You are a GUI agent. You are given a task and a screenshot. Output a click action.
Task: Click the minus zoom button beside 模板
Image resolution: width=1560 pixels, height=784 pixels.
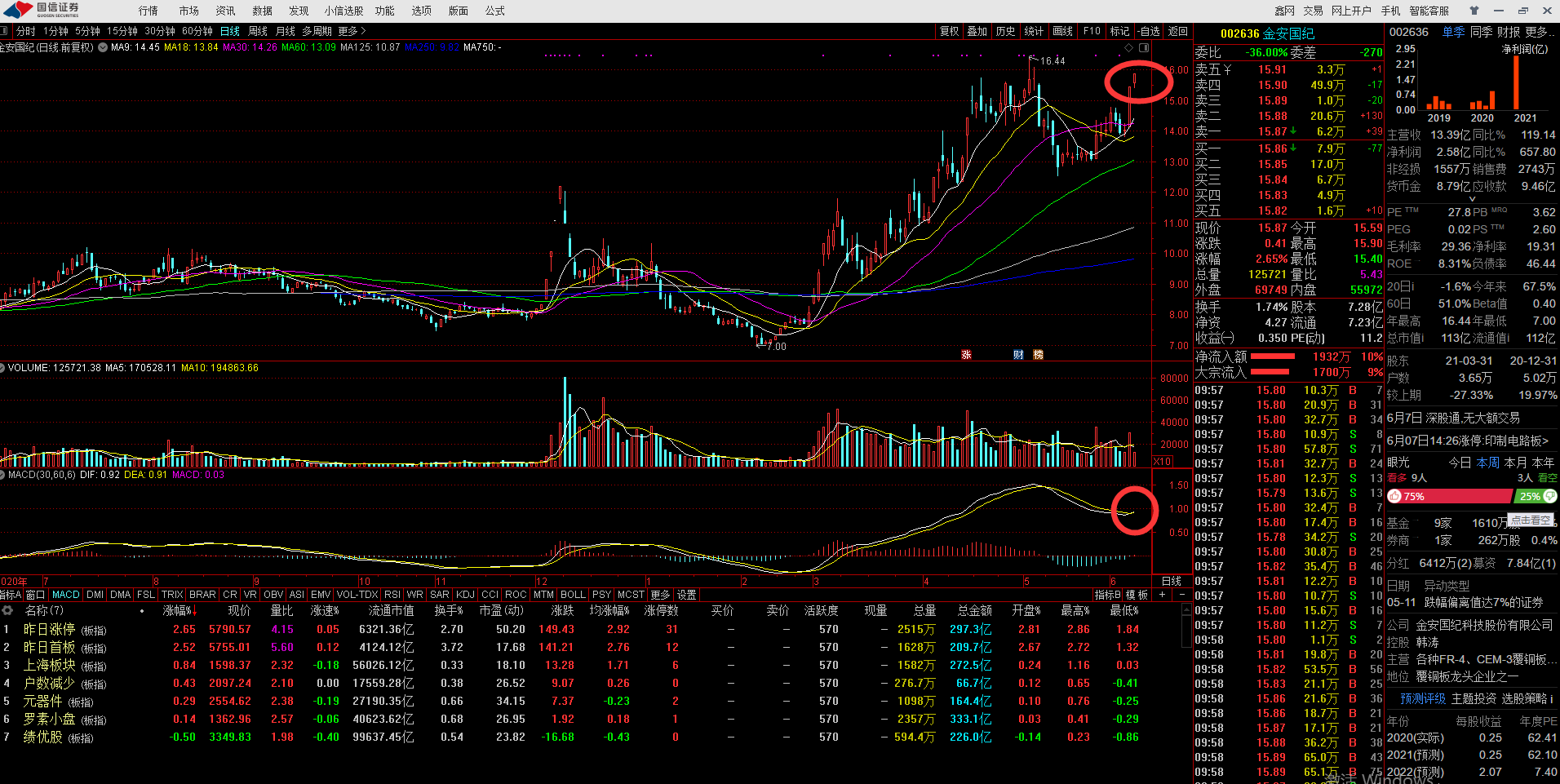(1182, 595)
